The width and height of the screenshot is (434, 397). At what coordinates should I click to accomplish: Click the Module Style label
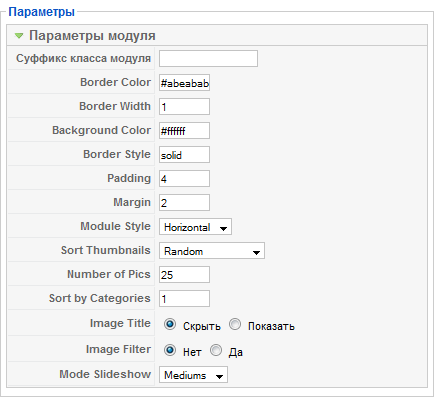click(x=115, y=226)
